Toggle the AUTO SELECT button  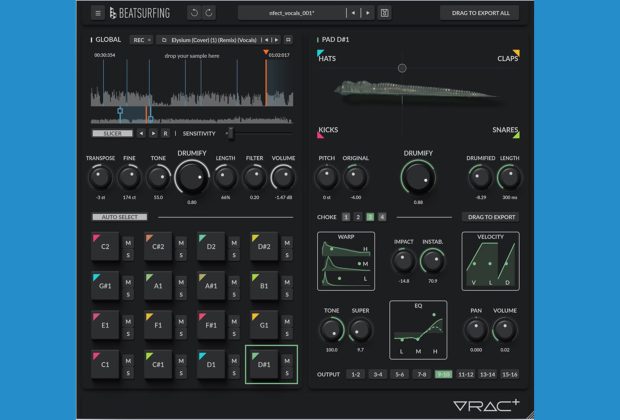tap(120, 217)
